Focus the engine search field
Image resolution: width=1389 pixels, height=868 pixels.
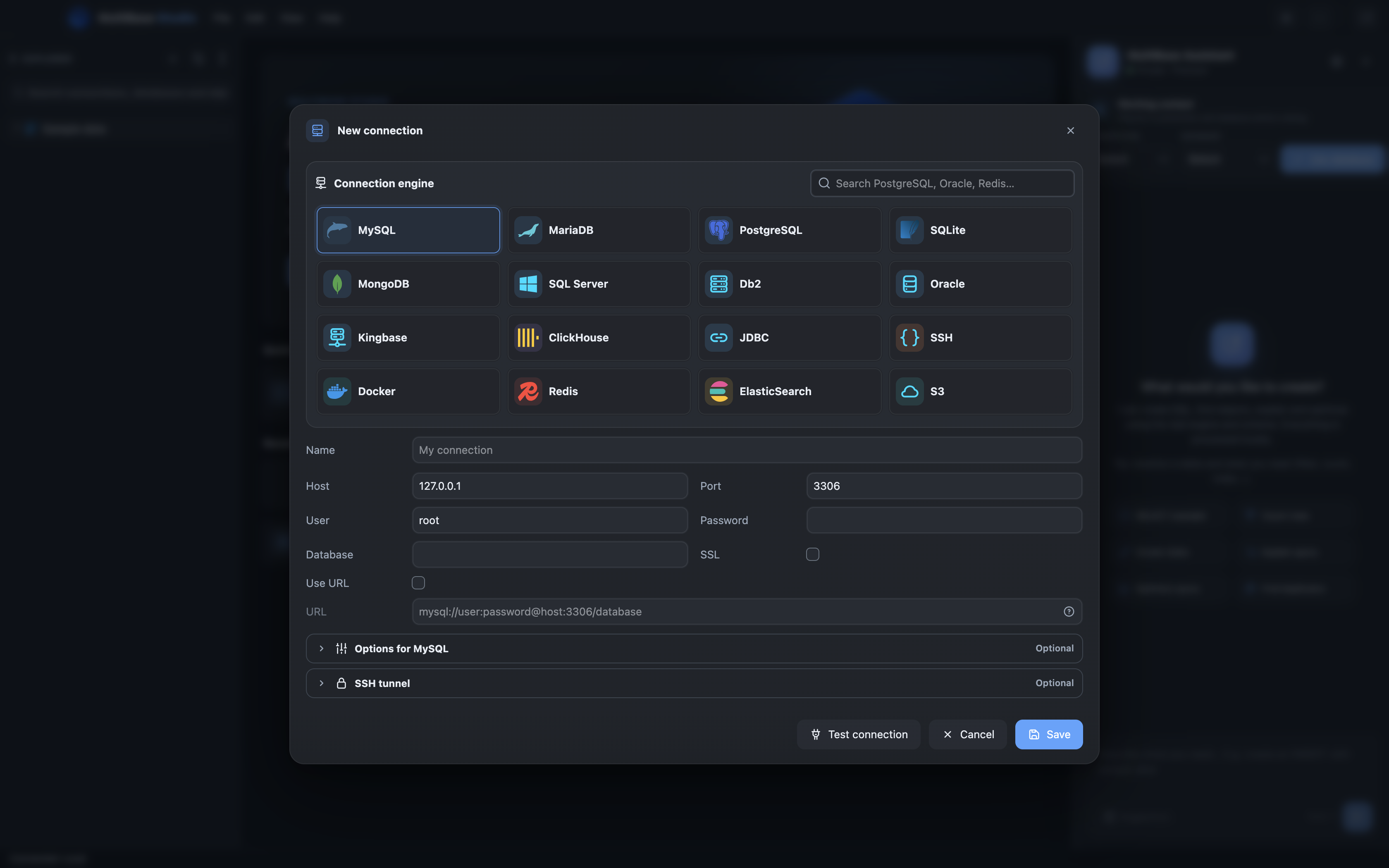[942, 183]
